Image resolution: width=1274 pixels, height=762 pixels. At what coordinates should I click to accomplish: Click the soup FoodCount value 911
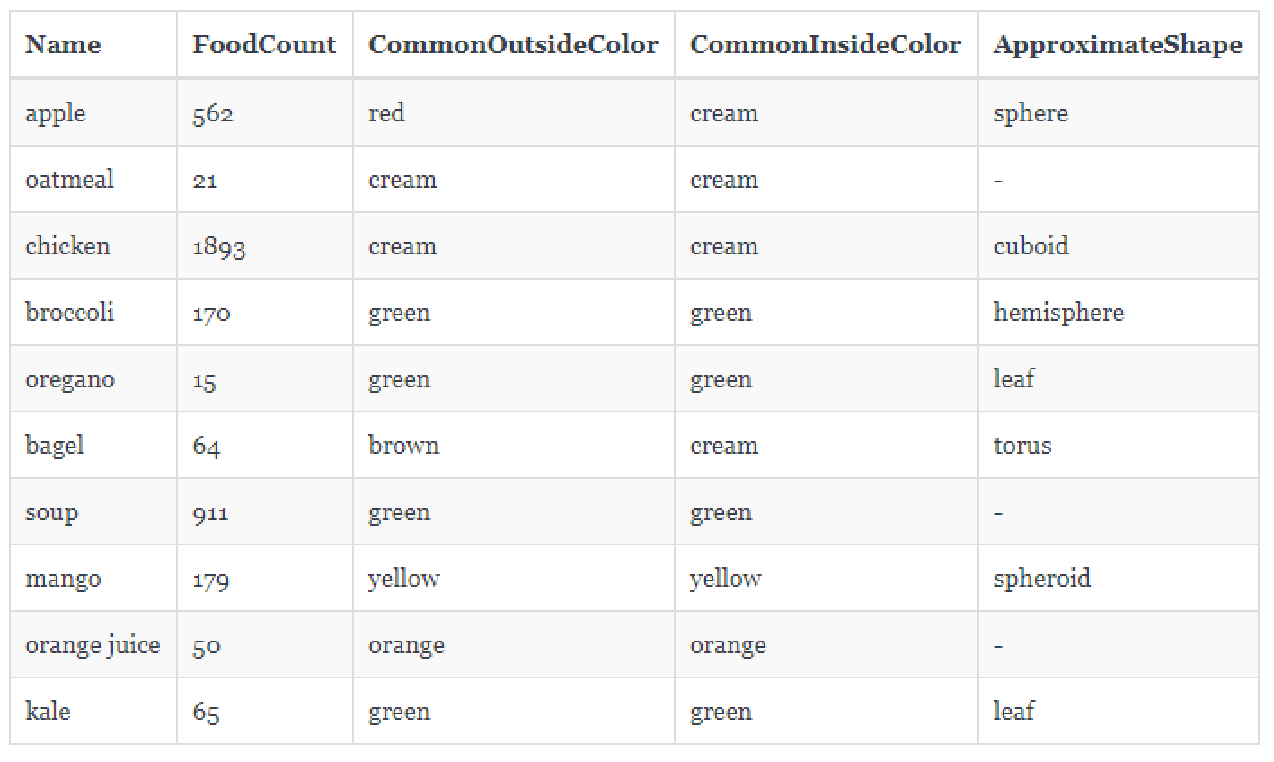point(211,513)
